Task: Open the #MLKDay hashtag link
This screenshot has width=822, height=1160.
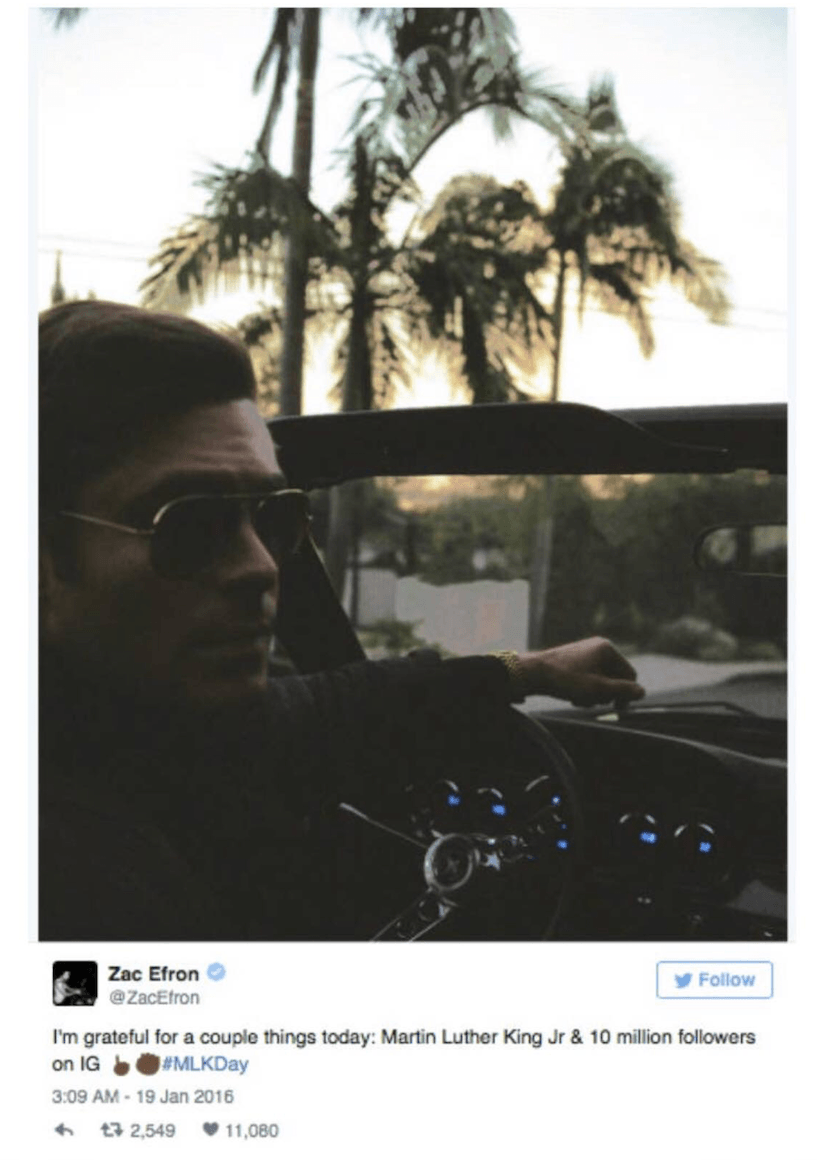Action: tap(204, 1064)
